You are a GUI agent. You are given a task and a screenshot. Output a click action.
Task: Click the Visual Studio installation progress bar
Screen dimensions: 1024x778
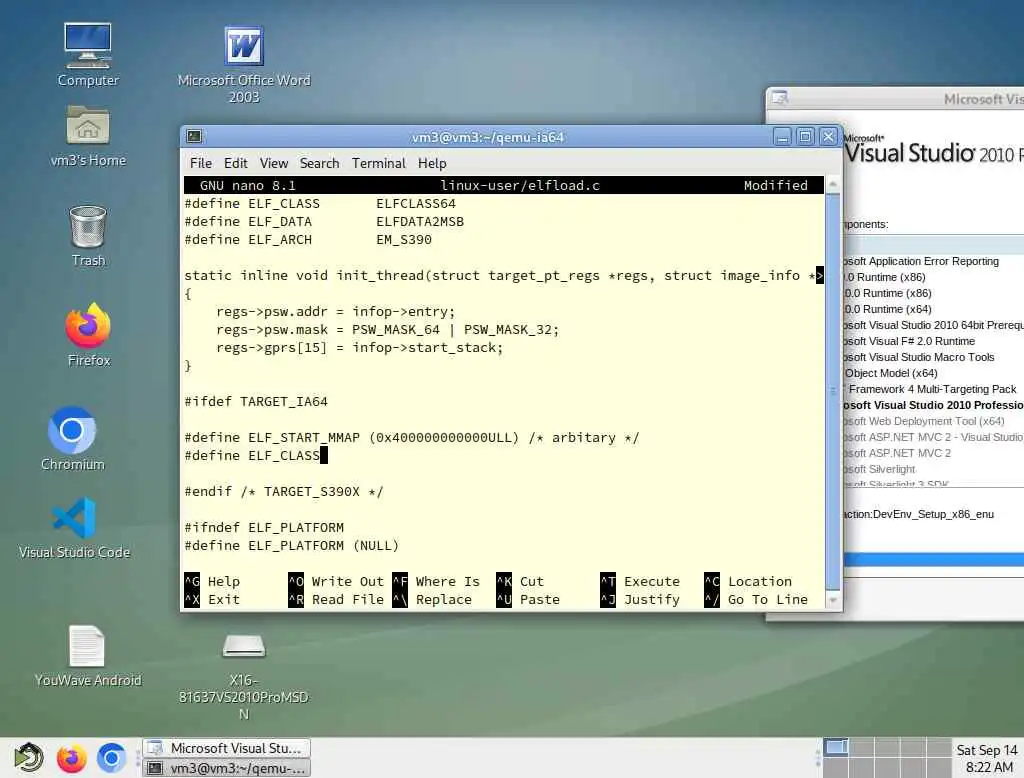[x=934, y=559]
